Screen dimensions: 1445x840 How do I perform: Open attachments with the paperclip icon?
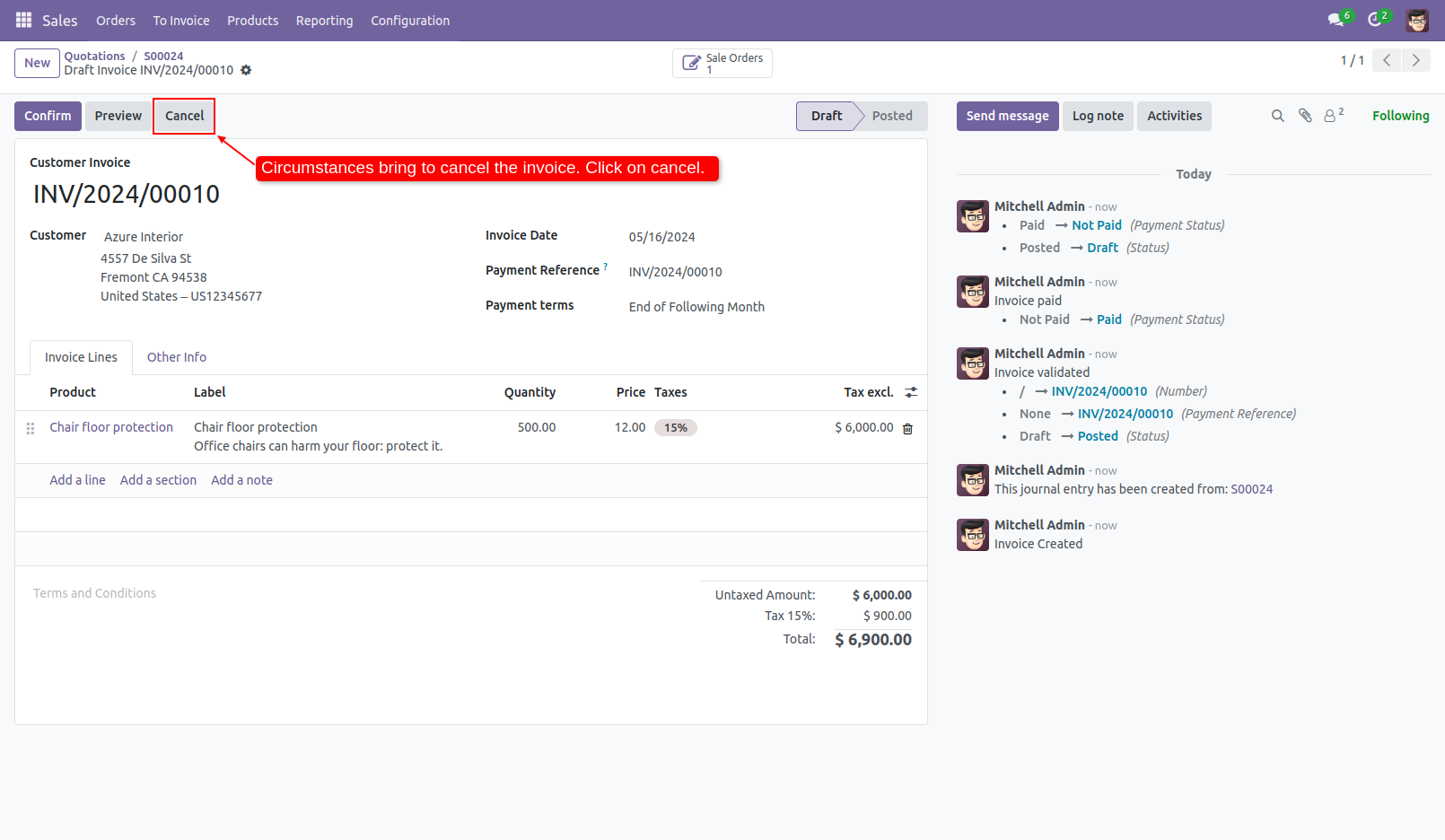(1304, 116)
